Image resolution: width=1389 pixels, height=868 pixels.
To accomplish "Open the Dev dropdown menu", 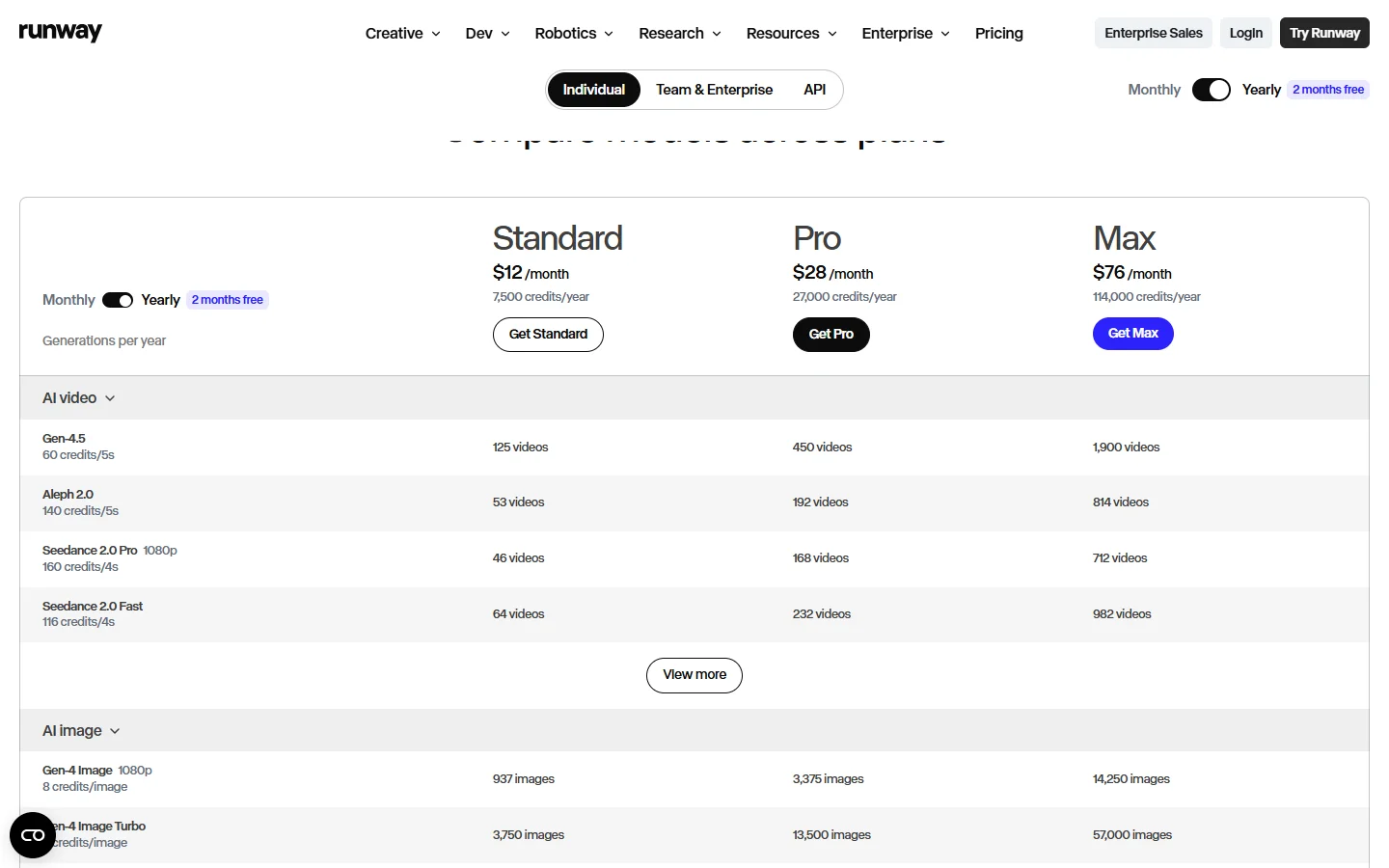I will (487, 33).
